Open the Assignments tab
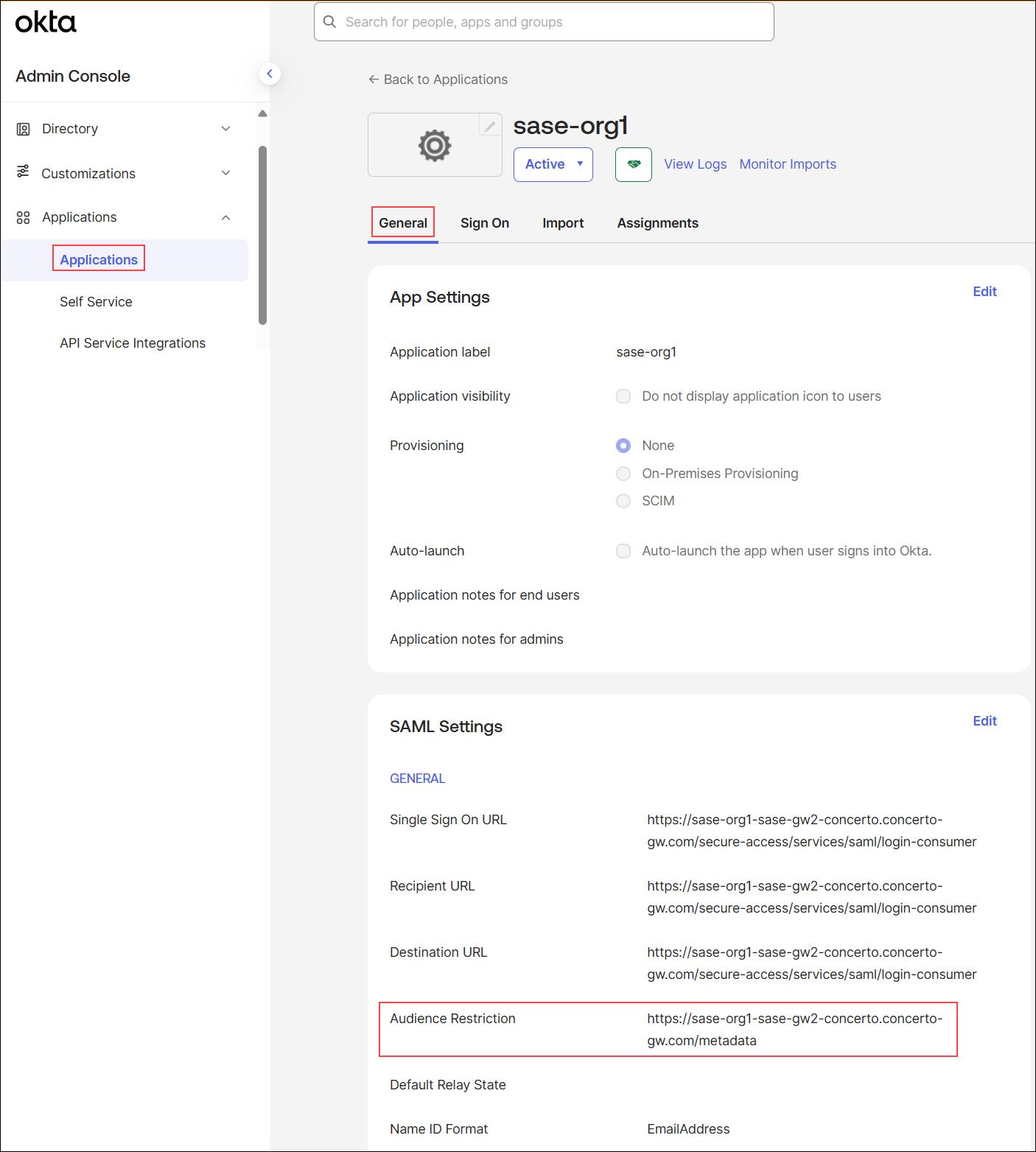 [657, 222]
